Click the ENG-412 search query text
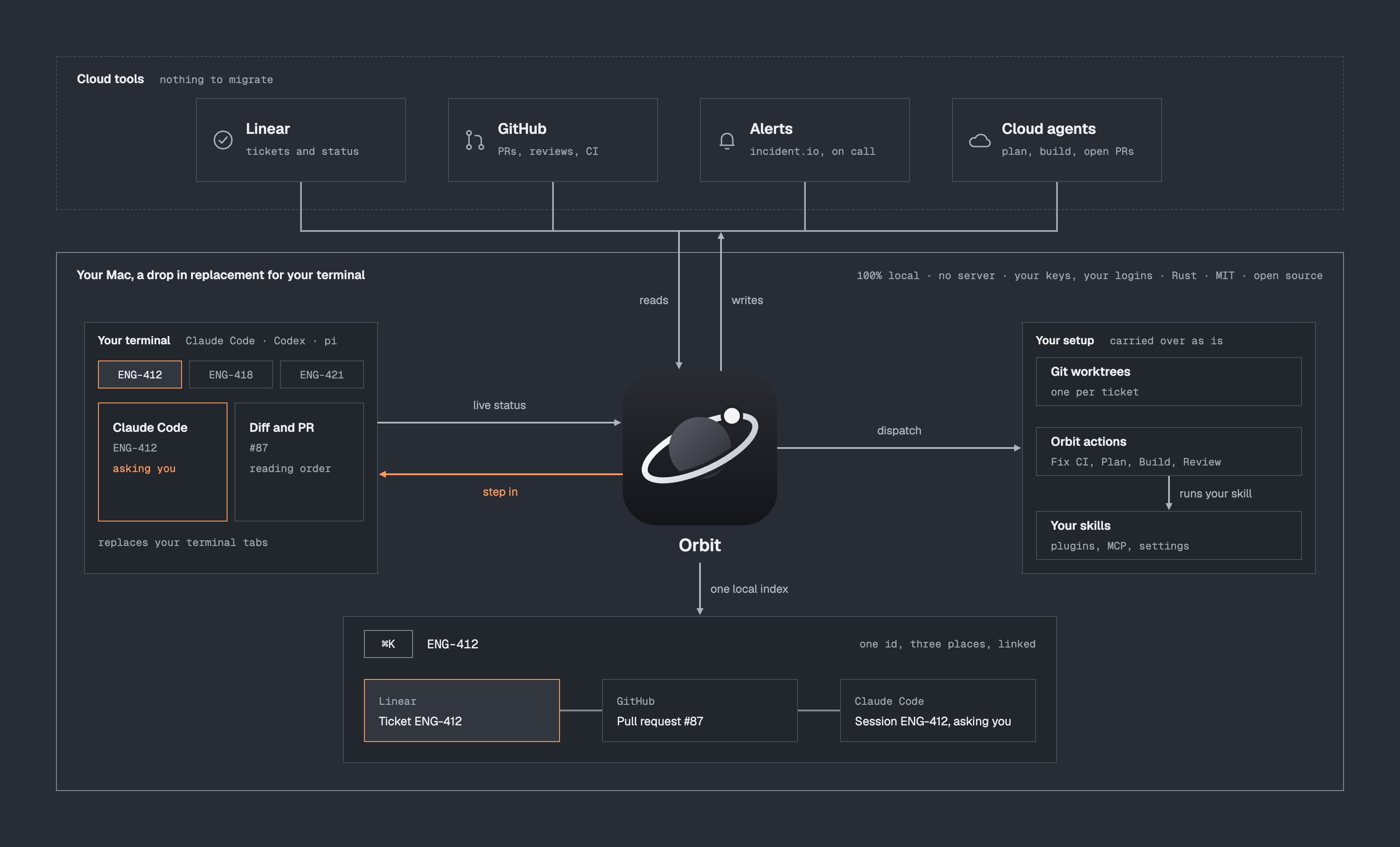Image resolution: width=1400 pixels, height=847 pixels. [452, 644]
